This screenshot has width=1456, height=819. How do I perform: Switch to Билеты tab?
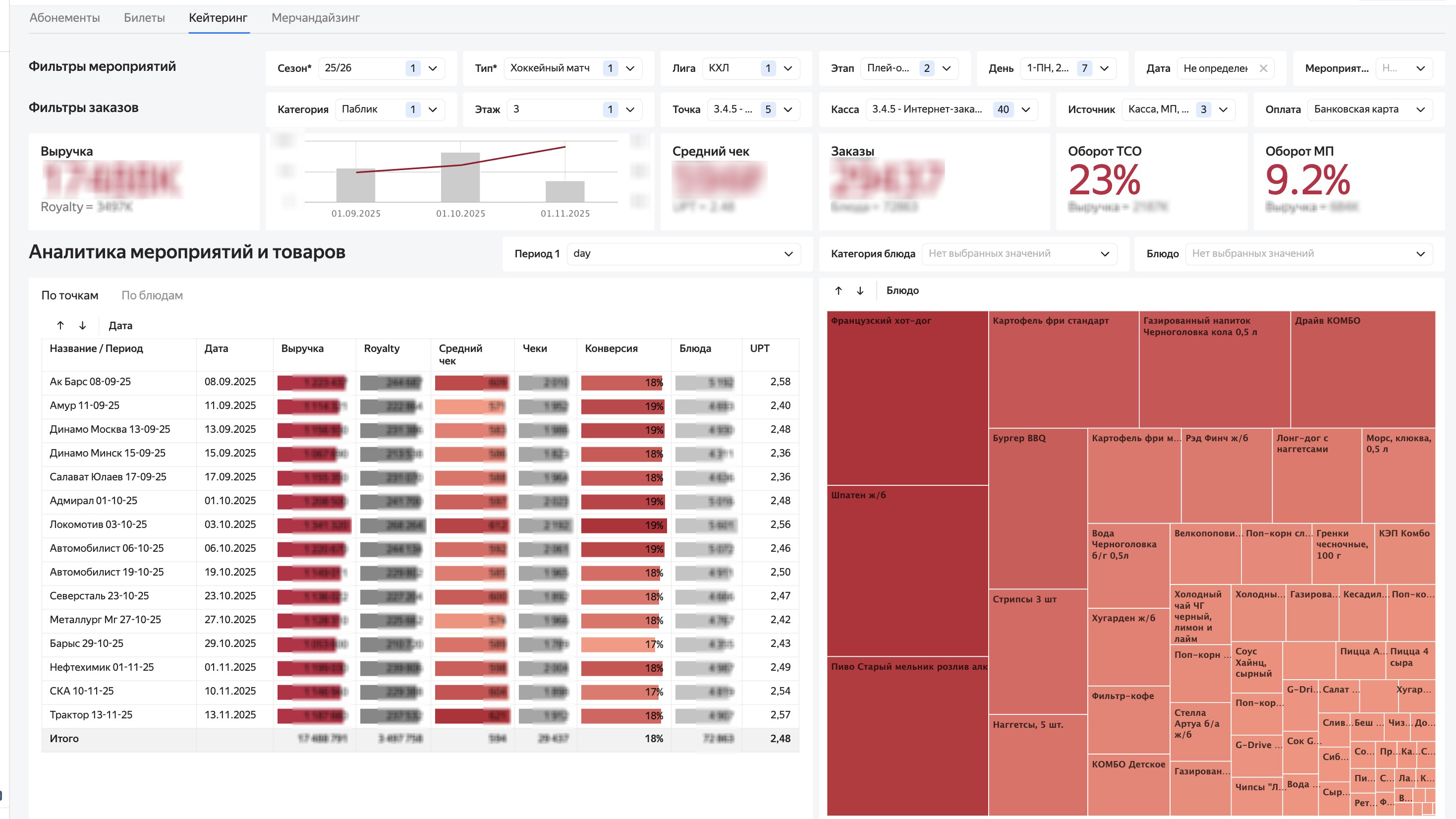click(x=144, y=17)
